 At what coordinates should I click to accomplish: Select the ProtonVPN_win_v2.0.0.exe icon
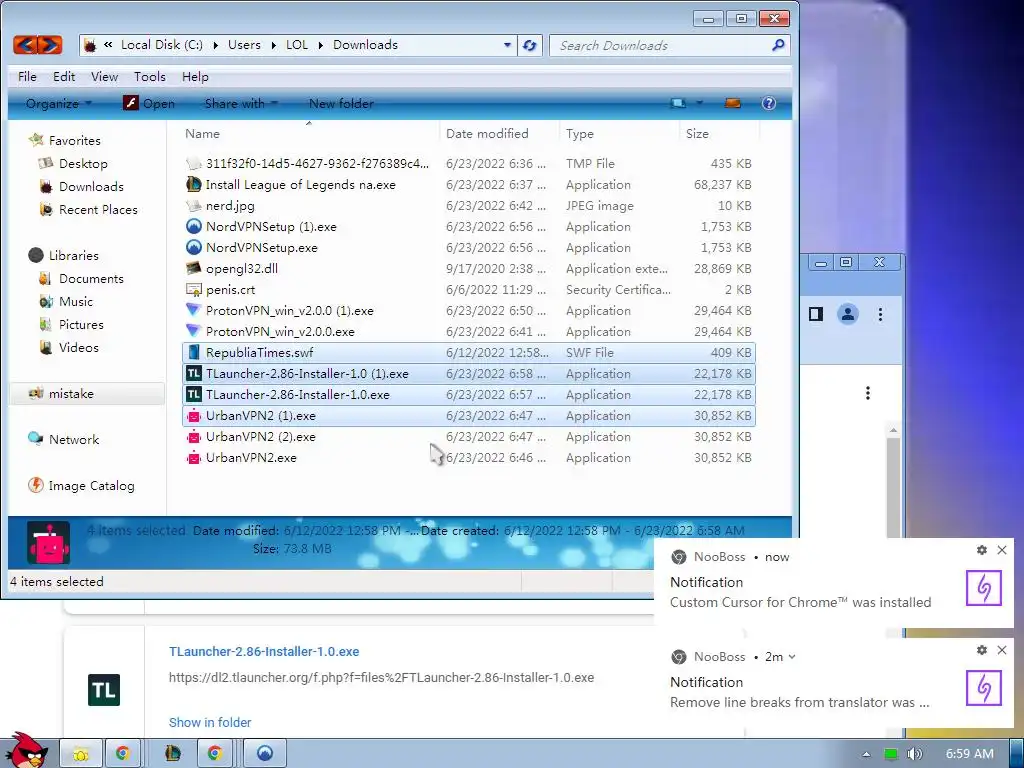(x=193, y=331)
